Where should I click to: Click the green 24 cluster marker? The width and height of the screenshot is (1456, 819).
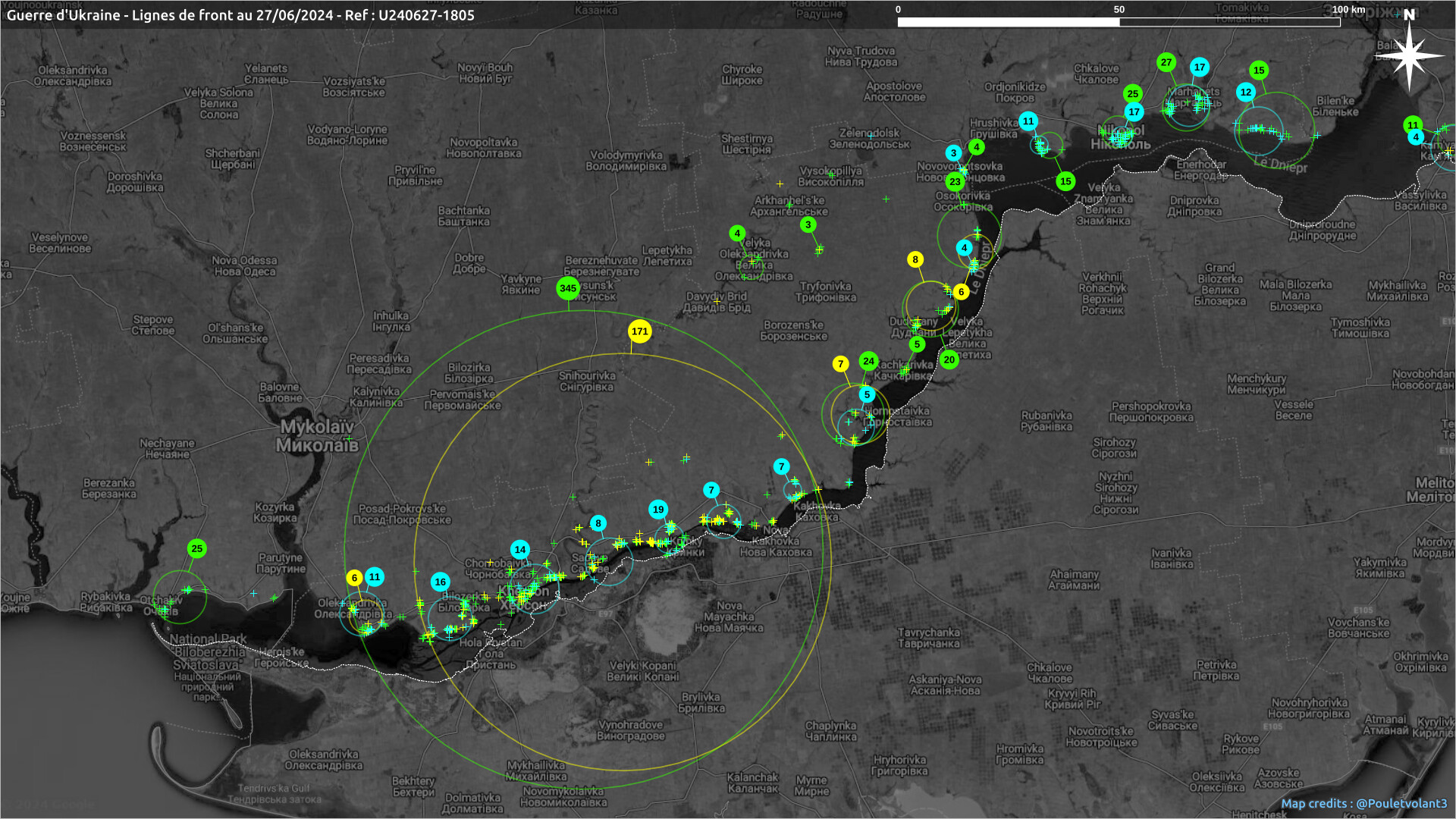point(868,361)
